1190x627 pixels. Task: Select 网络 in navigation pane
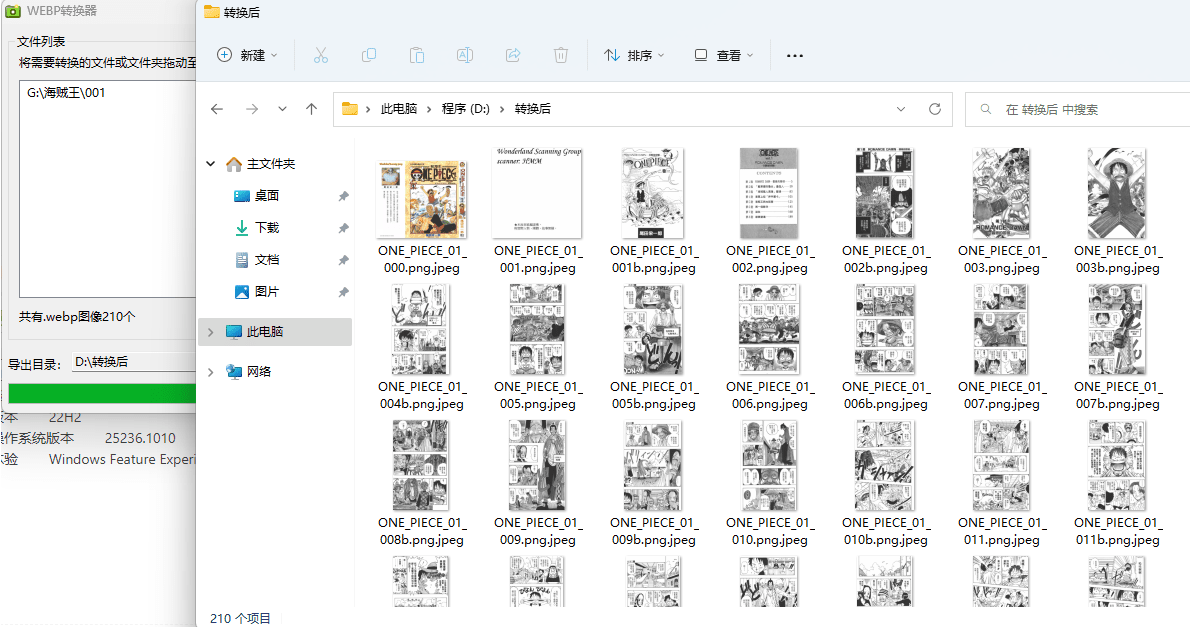259,372
